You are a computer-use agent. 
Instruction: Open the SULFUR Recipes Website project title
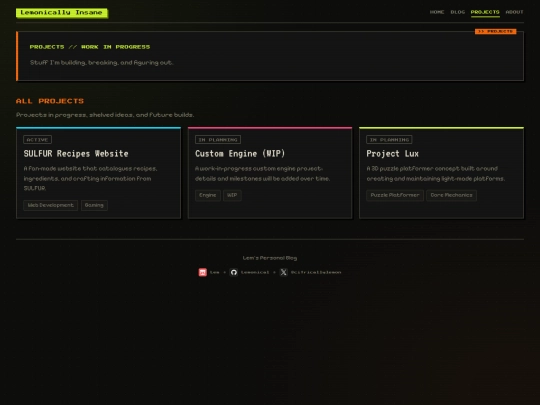[76, 154]
